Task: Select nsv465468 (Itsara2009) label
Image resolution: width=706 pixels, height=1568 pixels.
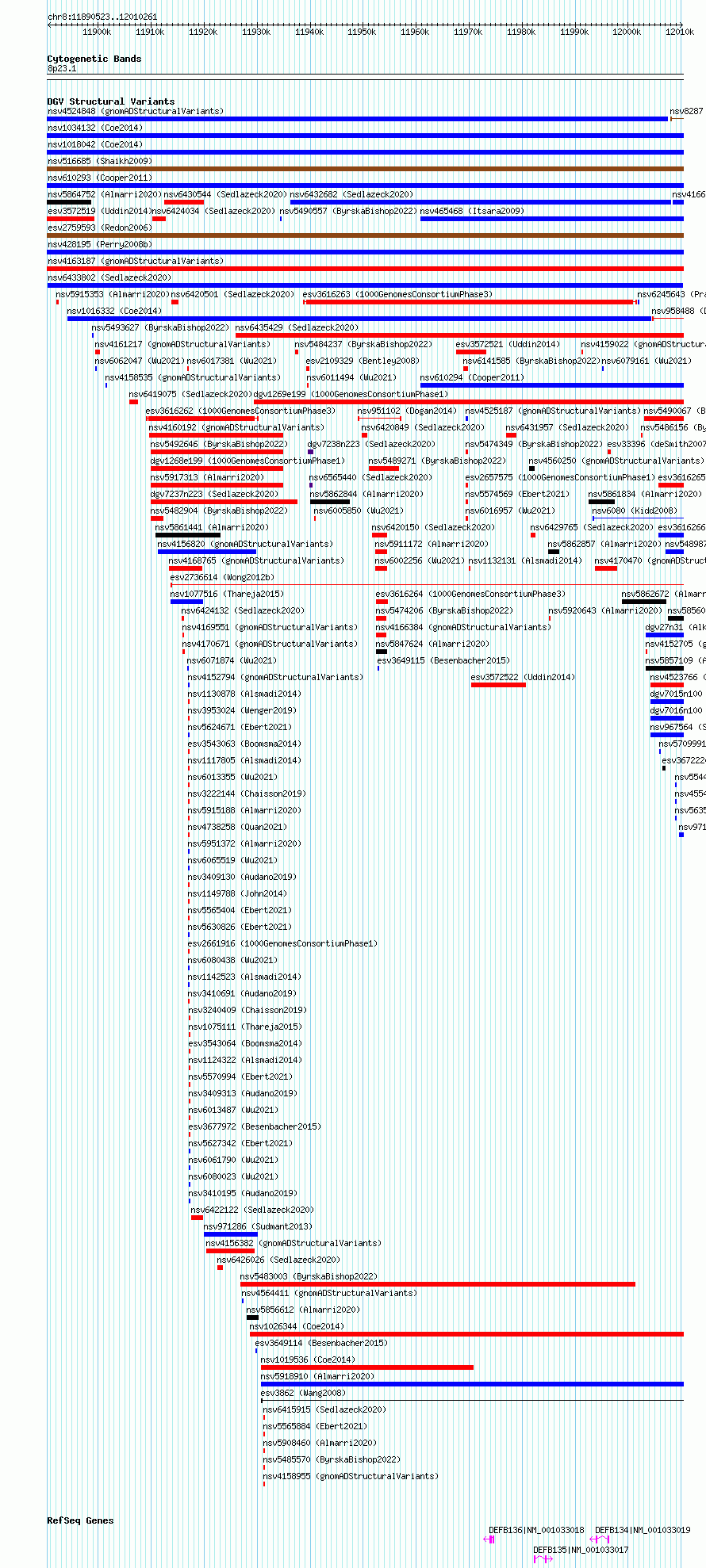Action: coord(472,211)
